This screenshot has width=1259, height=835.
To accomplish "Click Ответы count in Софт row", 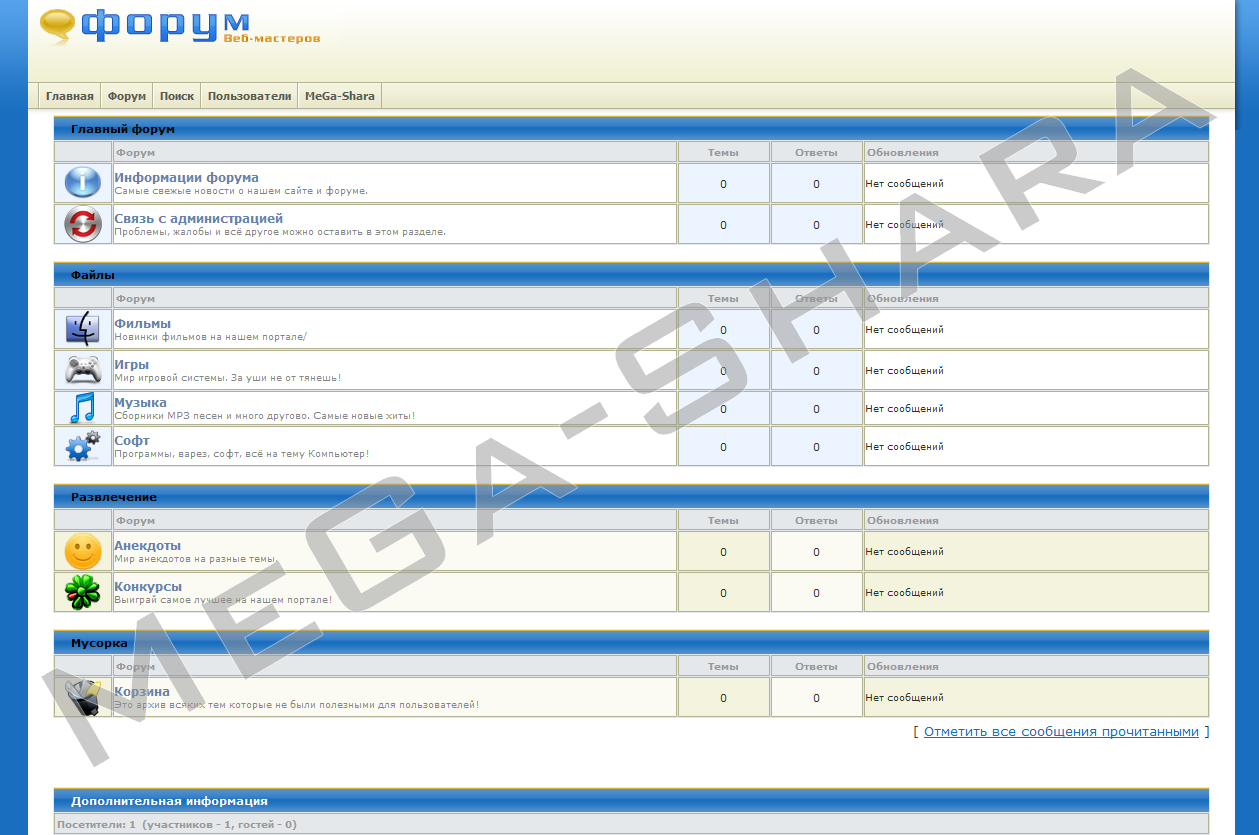I will pos(816,447).
